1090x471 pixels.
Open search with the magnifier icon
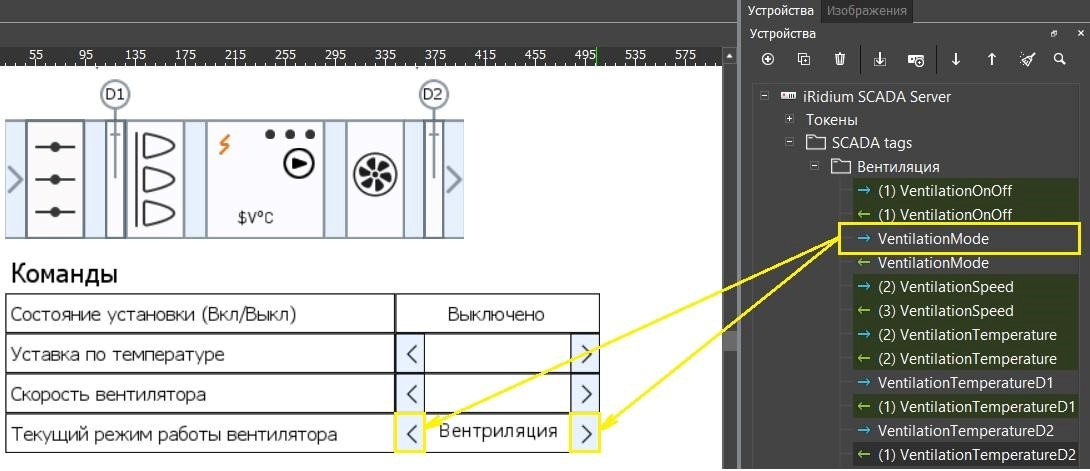[1060, 60]
